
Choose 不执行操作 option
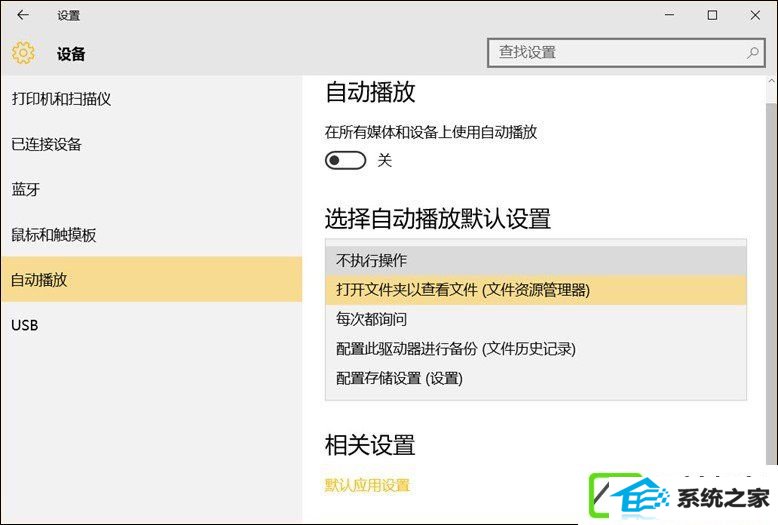tap(536, 260)
